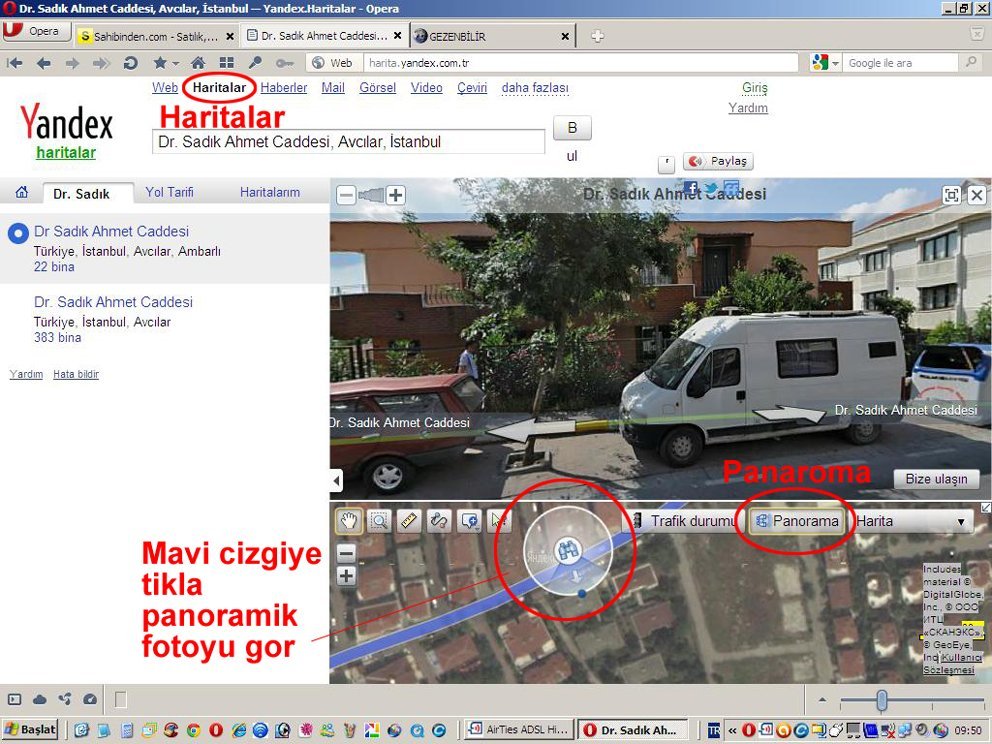Image resolution: width=992 pixels, height=744 pixels.
Task: Select the hand pan tool on map
Action: [349, 521]
